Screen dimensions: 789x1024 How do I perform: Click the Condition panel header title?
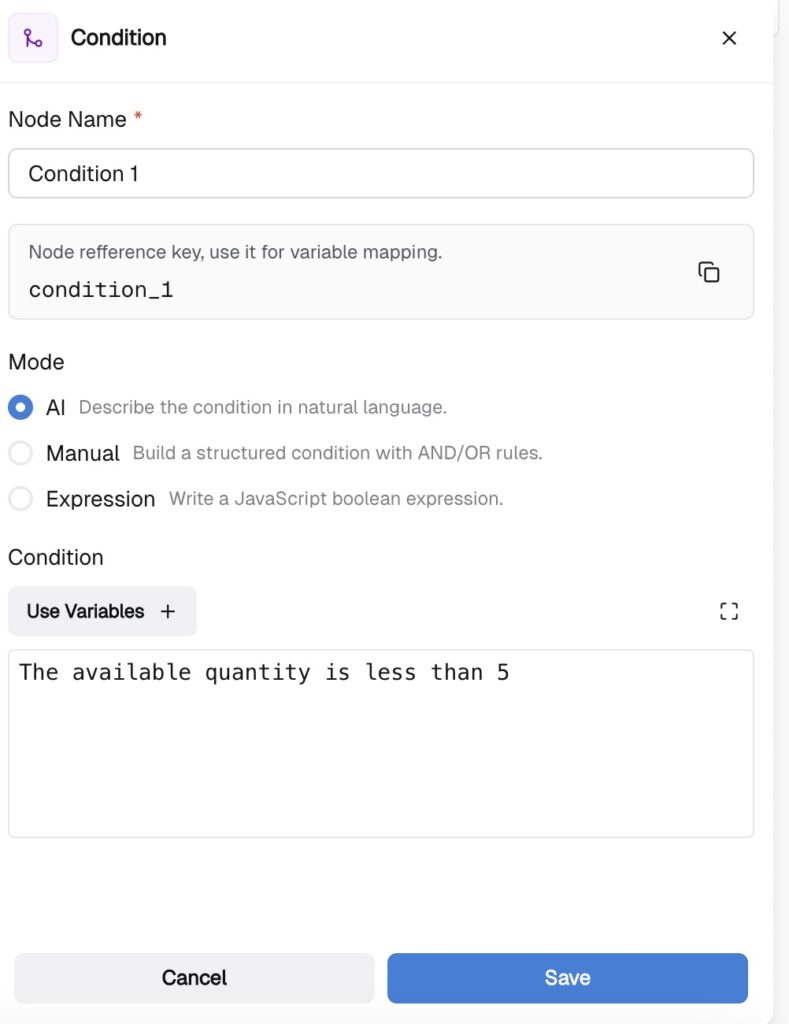click(118, 38)
